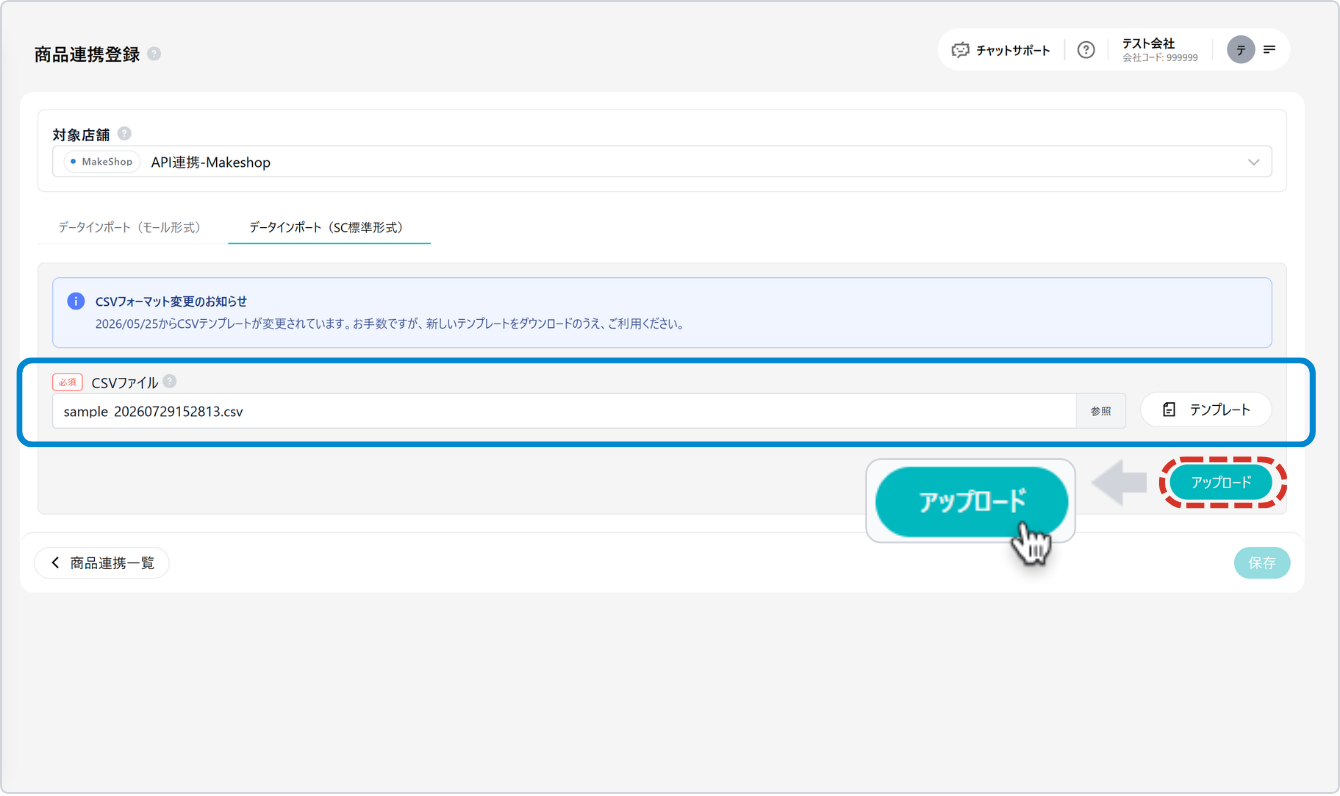Click the small アップロード button with dashed outline
Image resolution: width=1340 pixels, height=796 pixels.
point(1221,482)
